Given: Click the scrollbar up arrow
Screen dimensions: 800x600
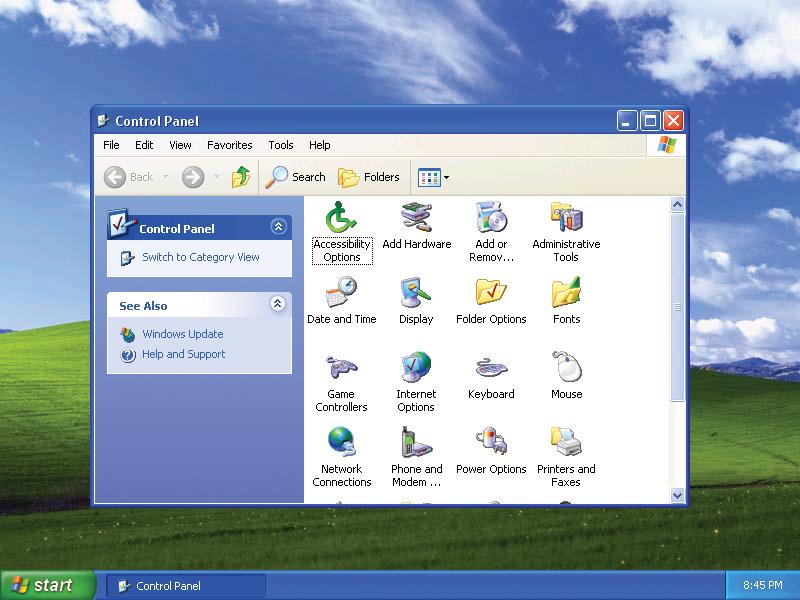Looking at the screenshot, I should pos(677,205).
